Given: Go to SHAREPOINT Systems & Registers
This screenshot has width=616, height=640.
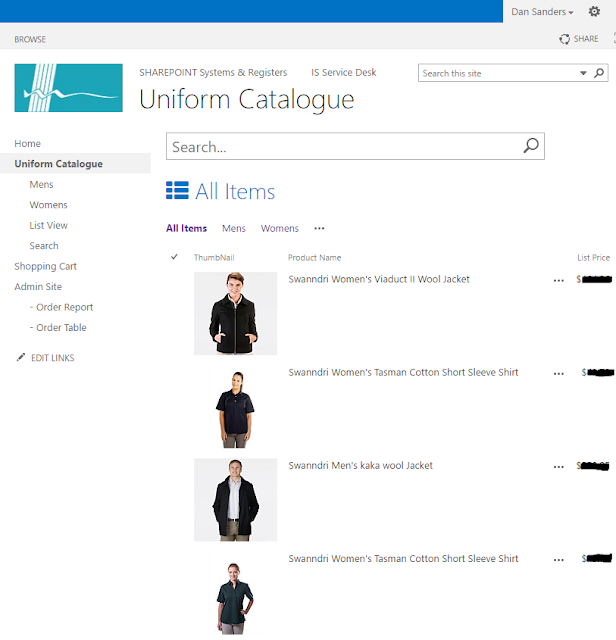Looking at the screenshot, I should [213, 73].
